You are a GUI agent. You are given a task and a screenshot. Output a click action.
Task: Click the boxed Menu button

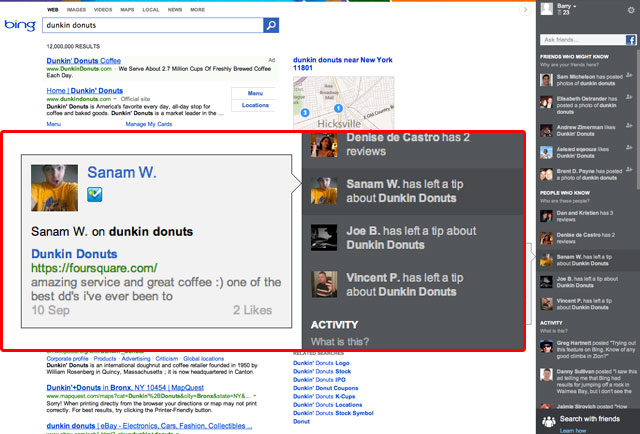pyautogui.click(x=255, y=93)
